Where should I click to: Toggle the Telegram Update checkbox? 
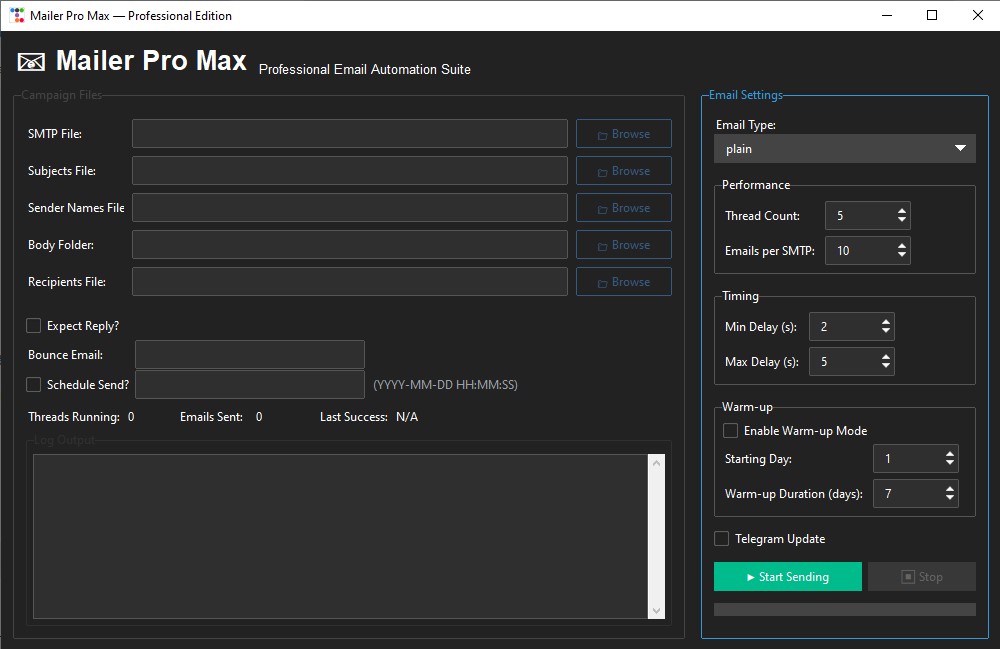721,538
